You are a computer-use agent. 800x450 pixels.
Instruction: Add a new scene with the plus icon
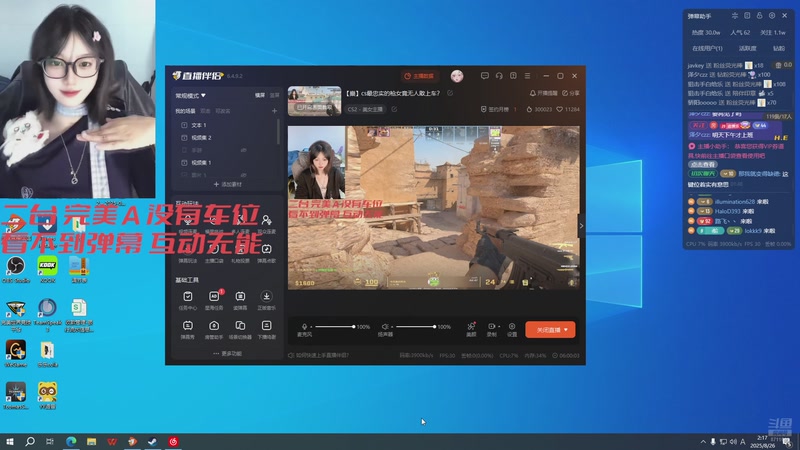click(274, 111)
